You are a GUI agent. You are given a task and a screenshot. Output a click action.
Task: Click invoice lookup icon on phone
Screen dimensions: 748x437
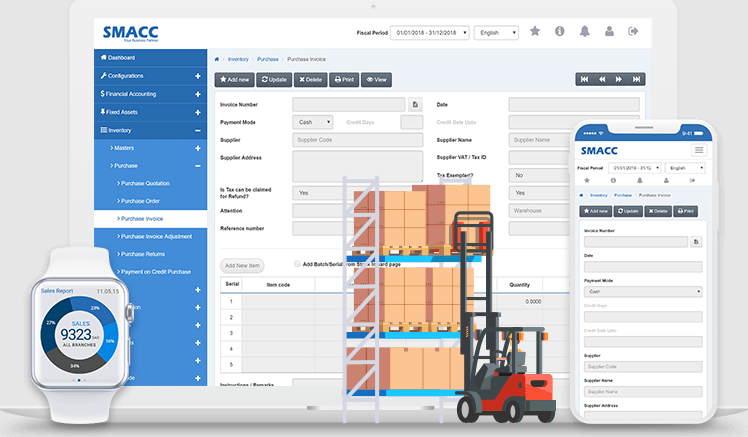coord(696,242)
